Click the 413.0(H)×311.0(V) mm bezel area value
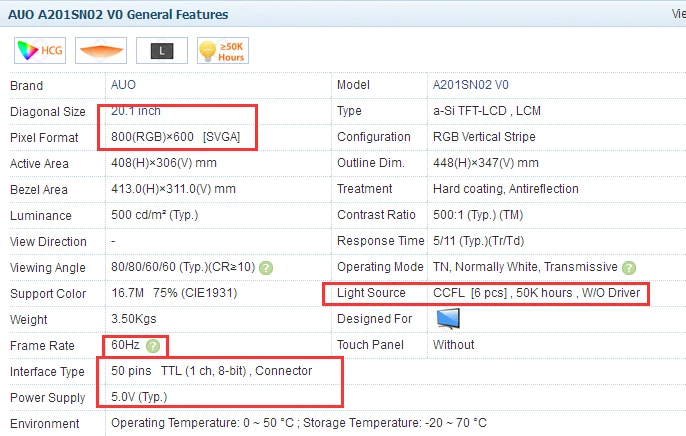 coord(173,189)
